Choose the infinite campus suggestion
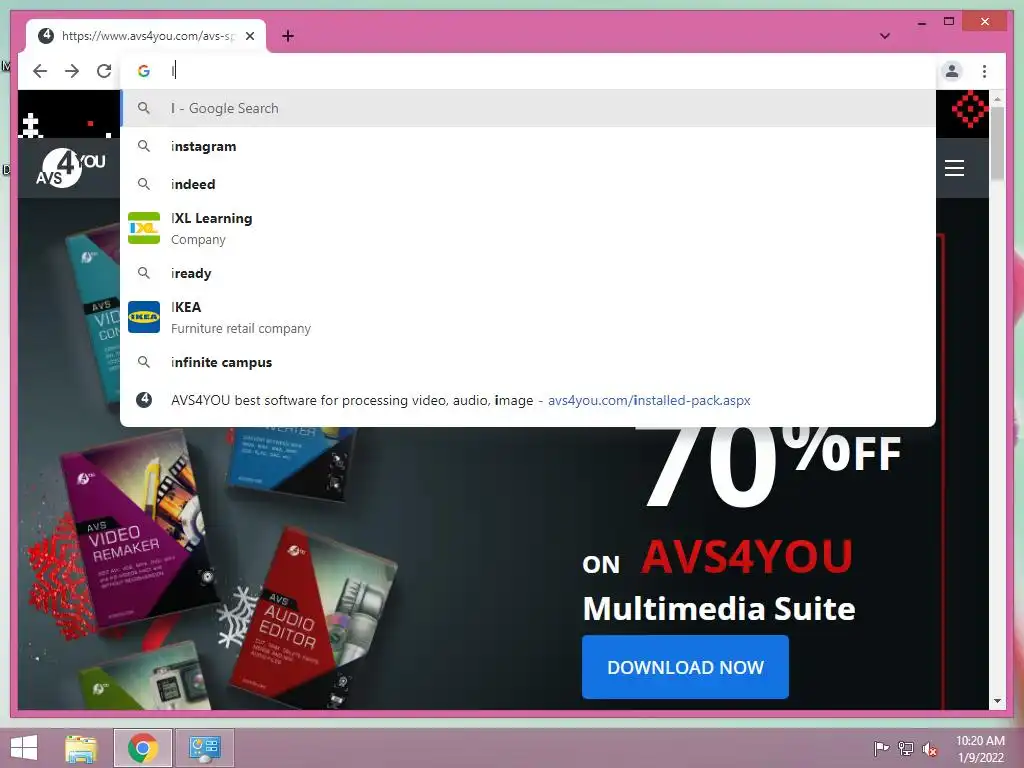 [x=528, y=362]
